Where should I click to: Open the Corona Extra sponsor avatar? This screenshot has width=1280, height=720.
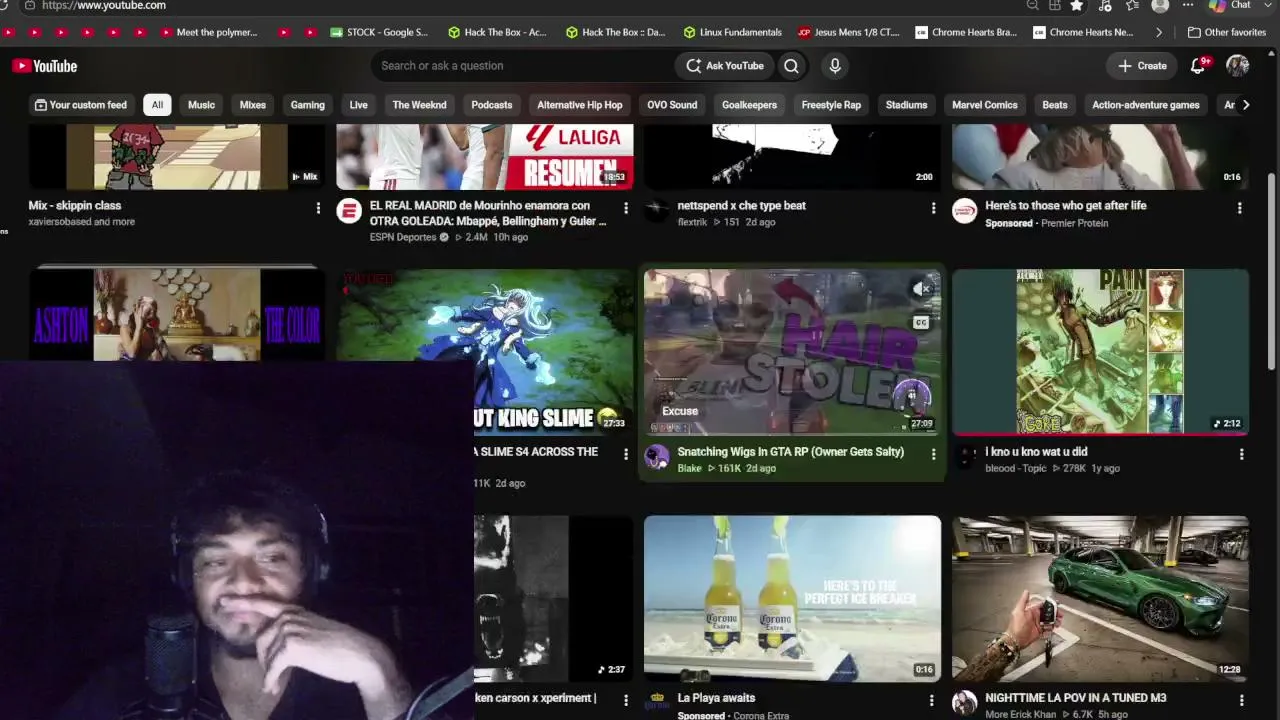[x=656, y=703]
